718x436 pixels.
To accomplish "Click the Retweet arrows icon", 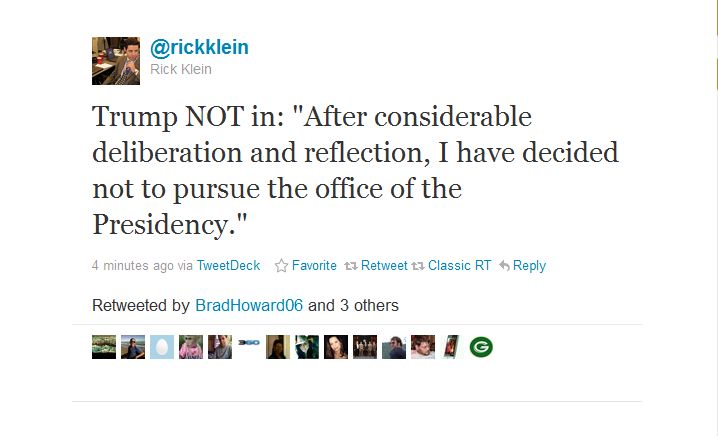I will point(351,266).
